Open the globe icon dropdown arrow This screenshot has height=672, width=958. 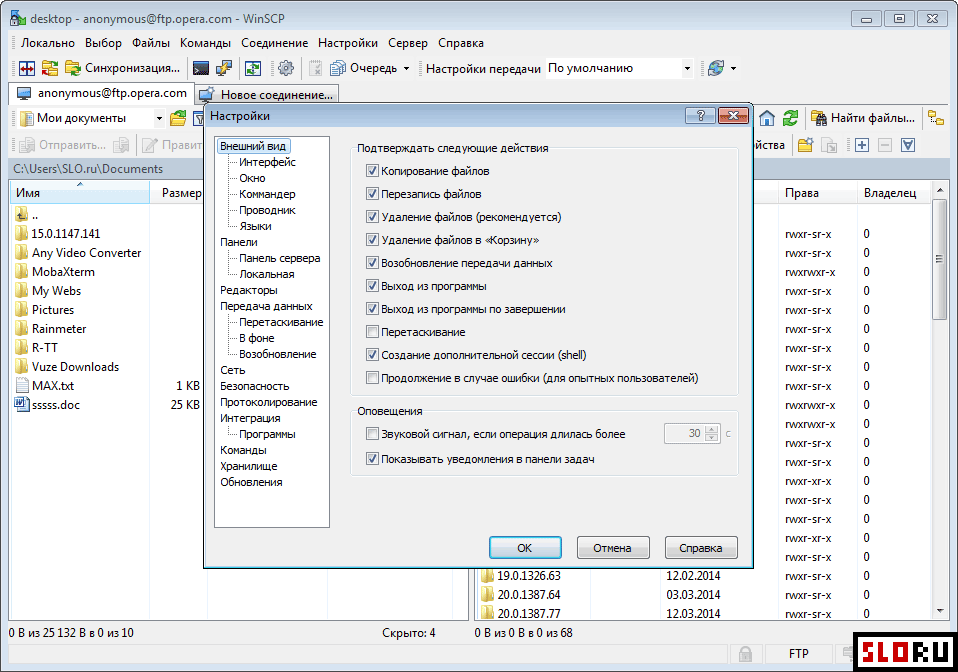734,68
